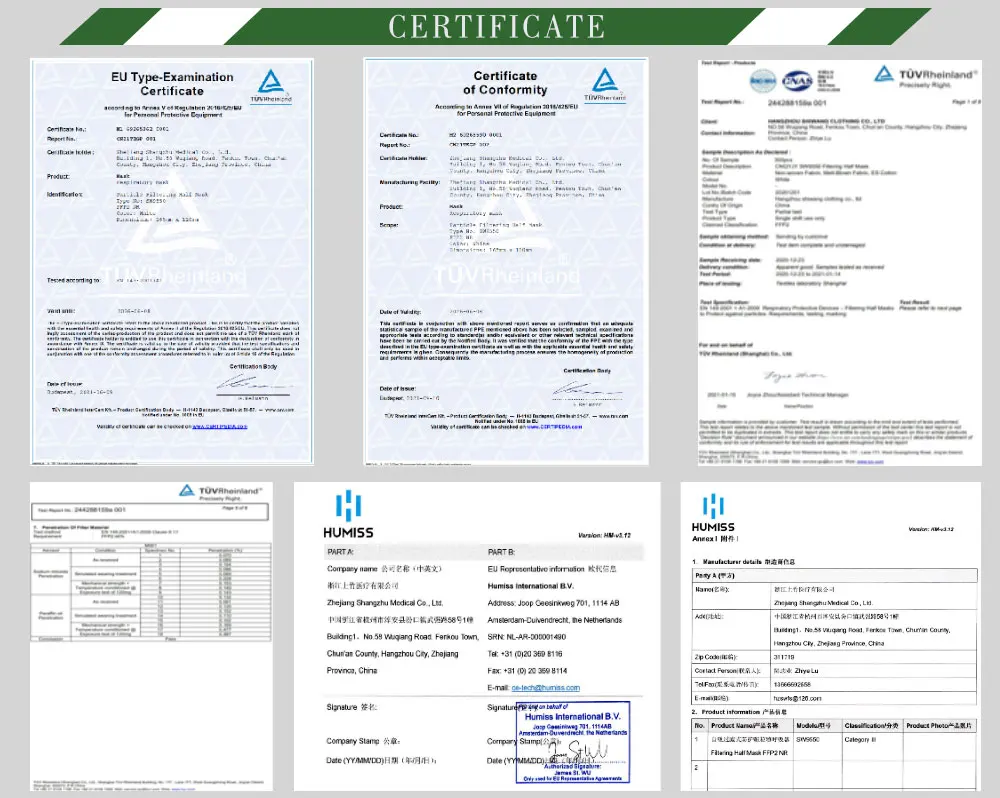Viewport: 1000px width, 798px height.
Task: Click 'Version: HM-v3.12' on Annex I document
Action: tap(931, 529)
